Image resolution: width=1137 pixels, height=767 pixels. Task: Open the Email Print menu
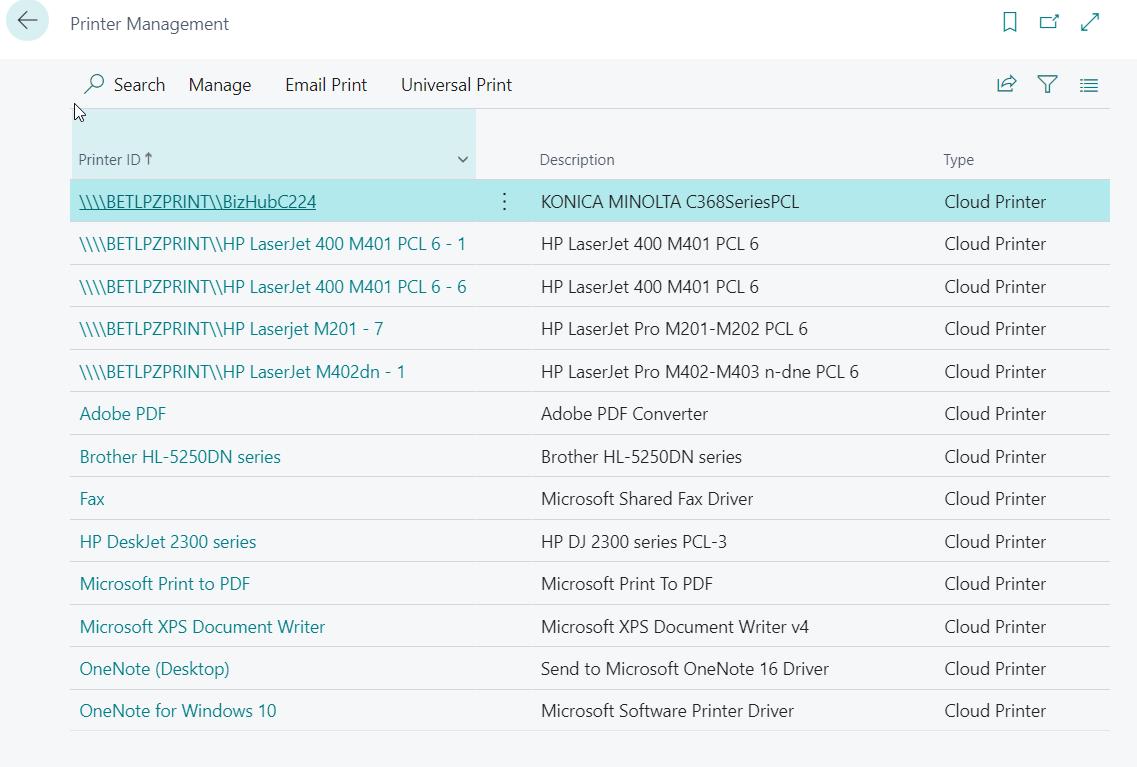click(326, 85)
